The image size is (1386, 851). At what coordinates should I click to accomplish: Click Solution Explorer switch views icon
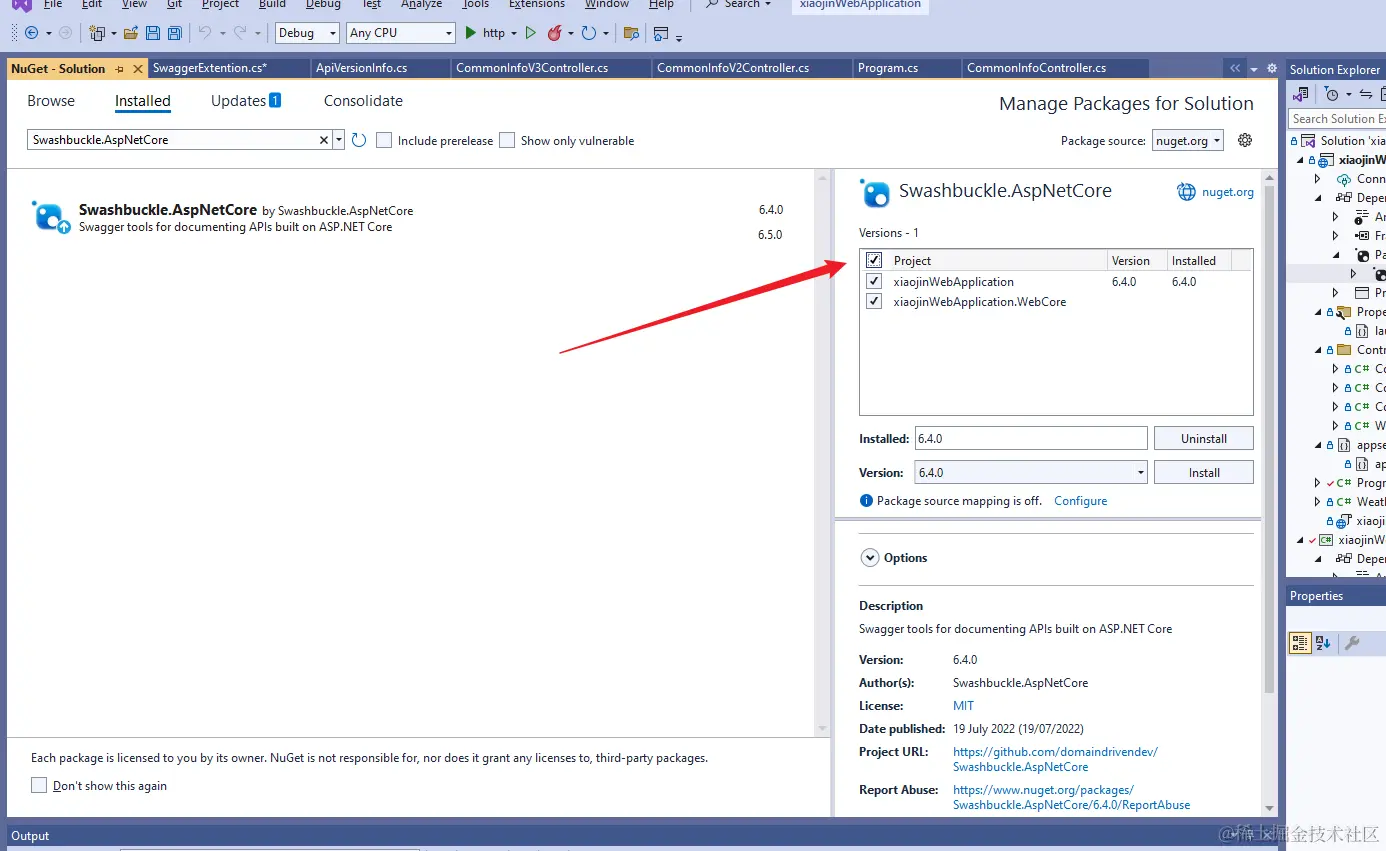tap(1301, 94)
